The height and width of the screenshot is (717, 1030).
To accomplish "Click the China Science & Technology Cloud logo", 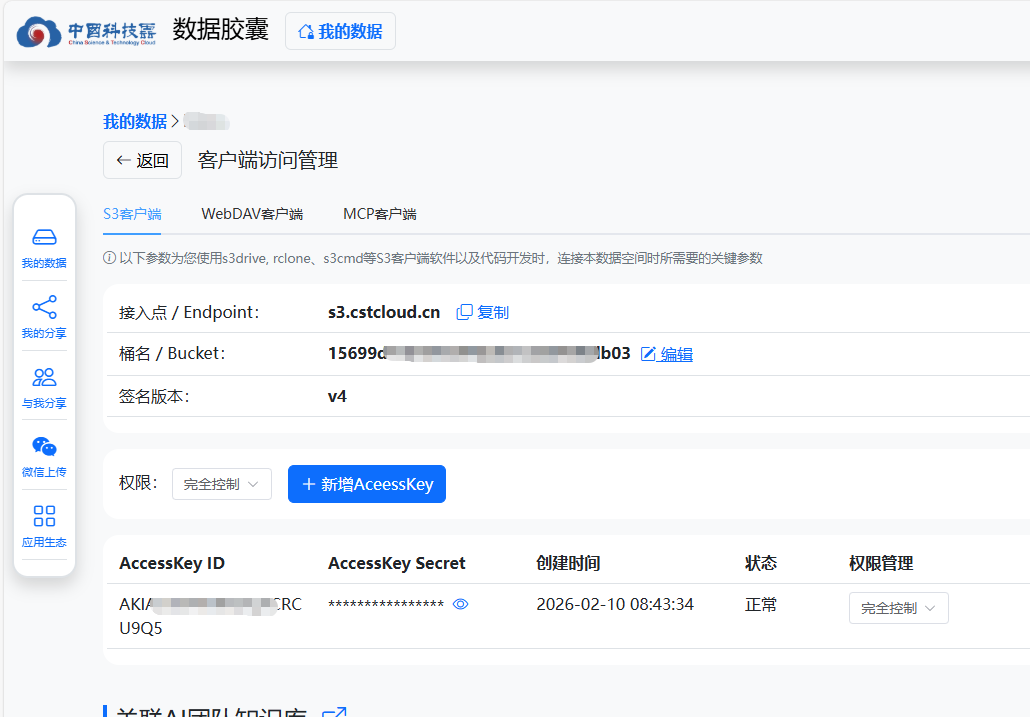I will 86,31.
